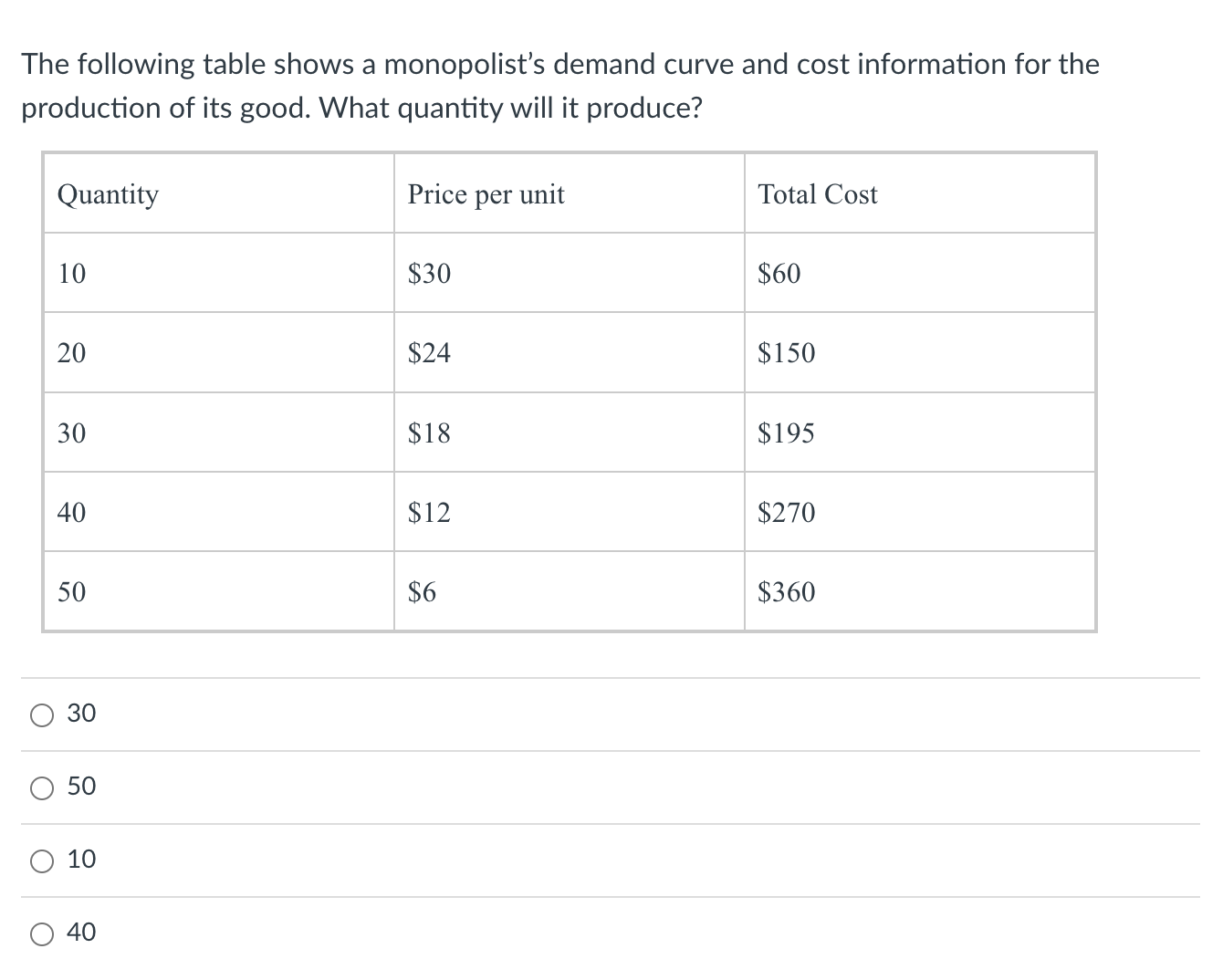The height and width of the screenshot is (980, 1223).
Task: Click the Total Cost value $360
Action: point(786,591)
